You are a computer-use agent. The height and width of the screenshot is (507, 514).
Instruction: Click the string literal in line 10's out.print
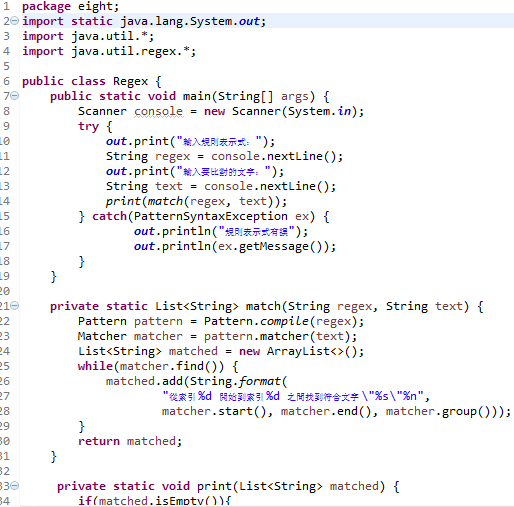[219, 141]
